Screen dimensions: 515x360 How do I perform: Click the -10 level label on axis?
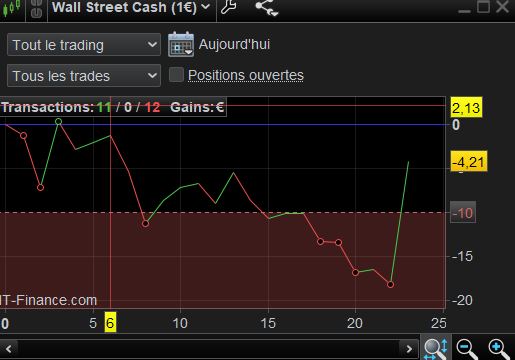point(463,213)
